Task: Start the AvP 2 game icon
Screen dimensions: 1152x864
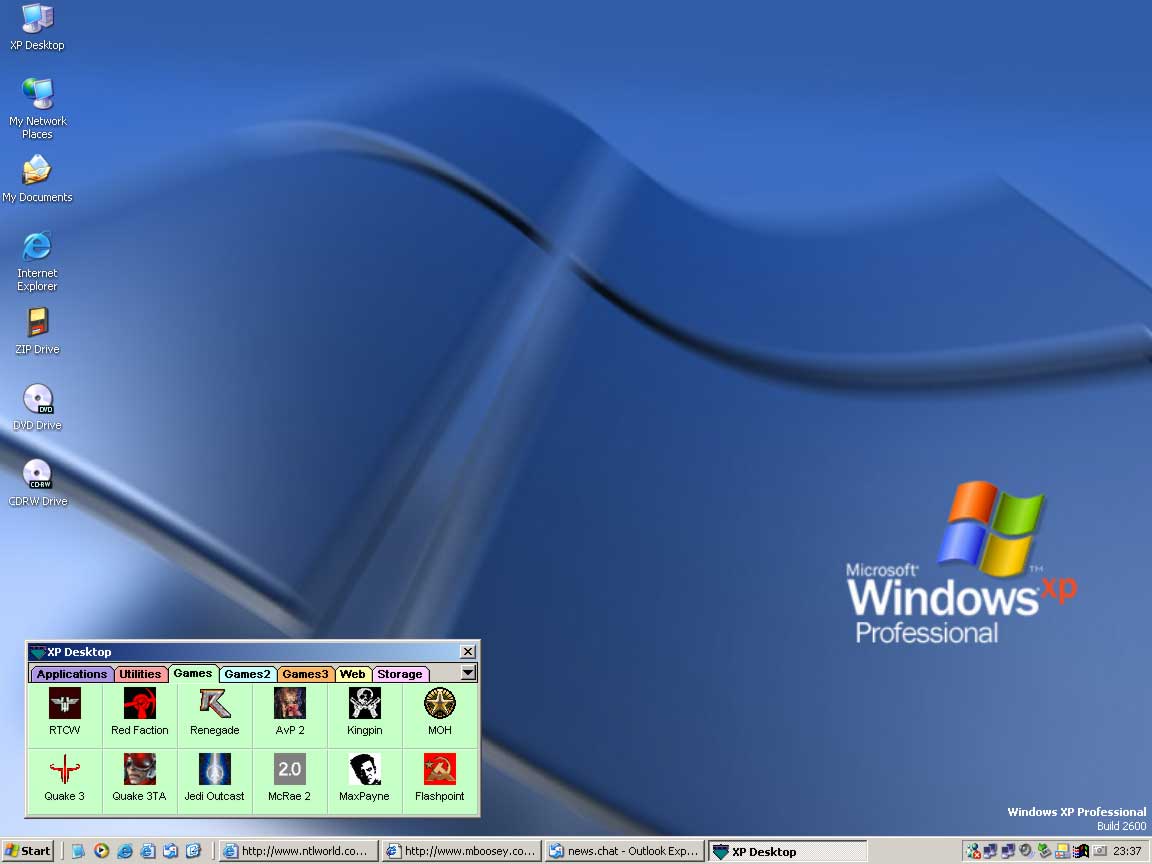Action: (290, 705)
